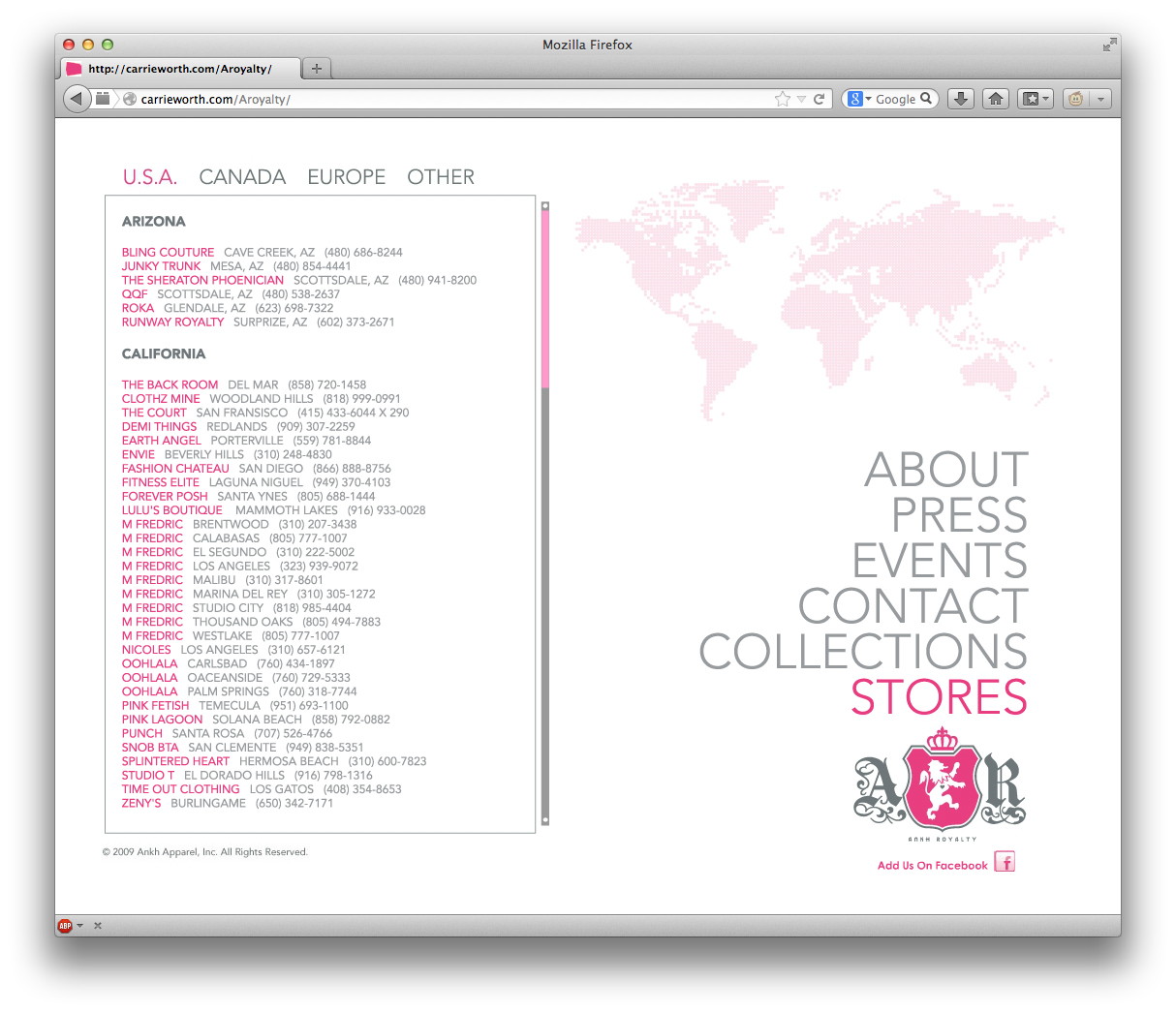Click the green zoom window button
The width and height of the screenshot is (1176, 1013).
(108, 45)
